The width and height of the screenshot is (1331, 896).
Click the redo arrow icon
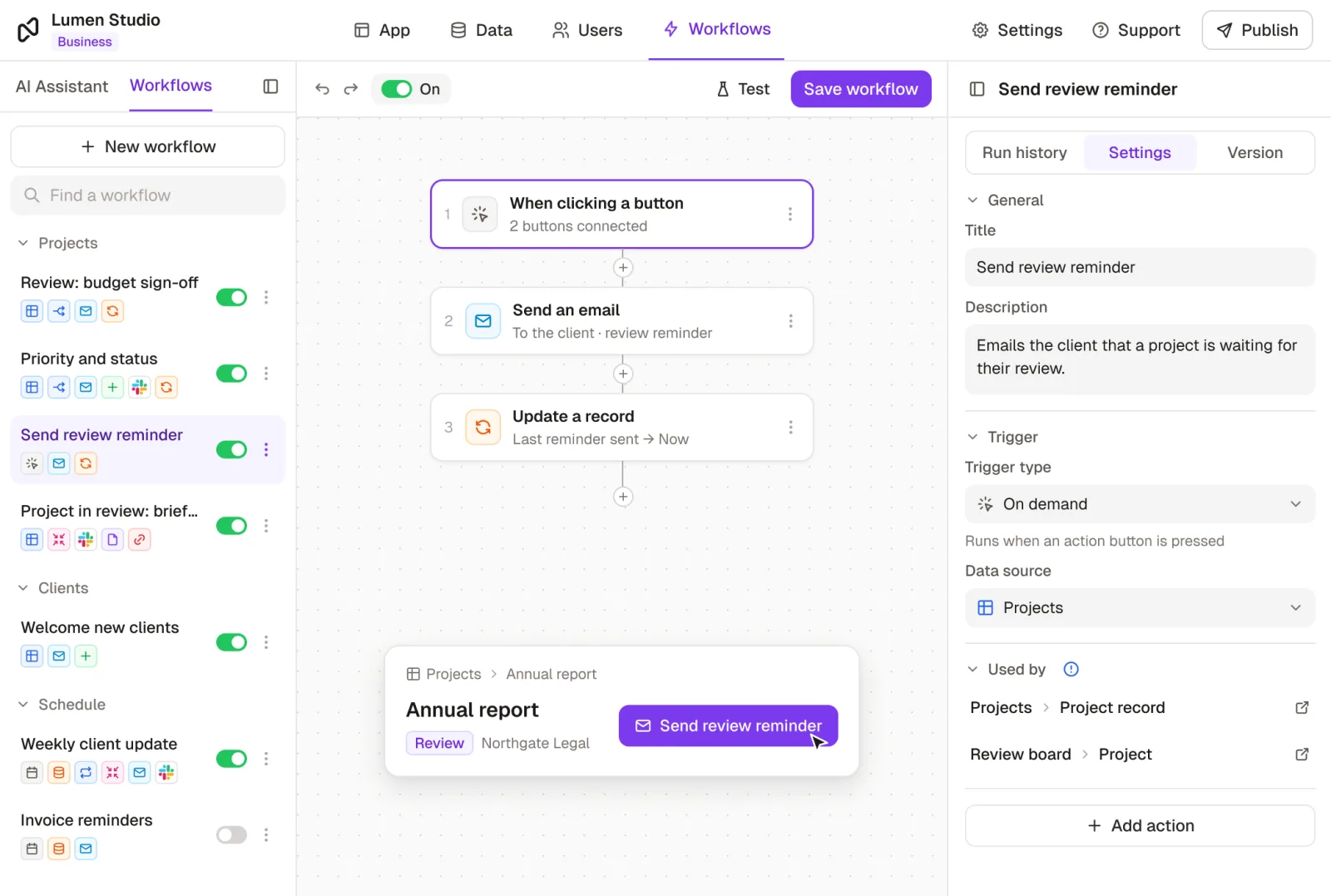click(351, 89)
